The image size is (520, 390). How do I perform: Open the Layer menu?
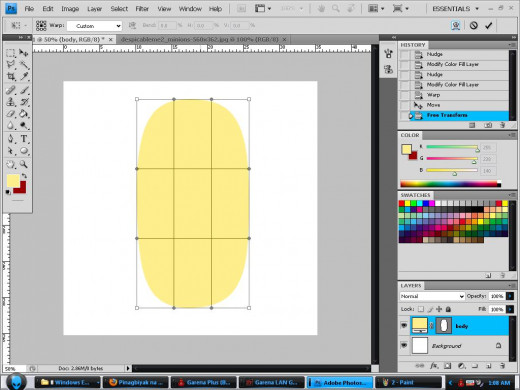click(x=94, y=9)
